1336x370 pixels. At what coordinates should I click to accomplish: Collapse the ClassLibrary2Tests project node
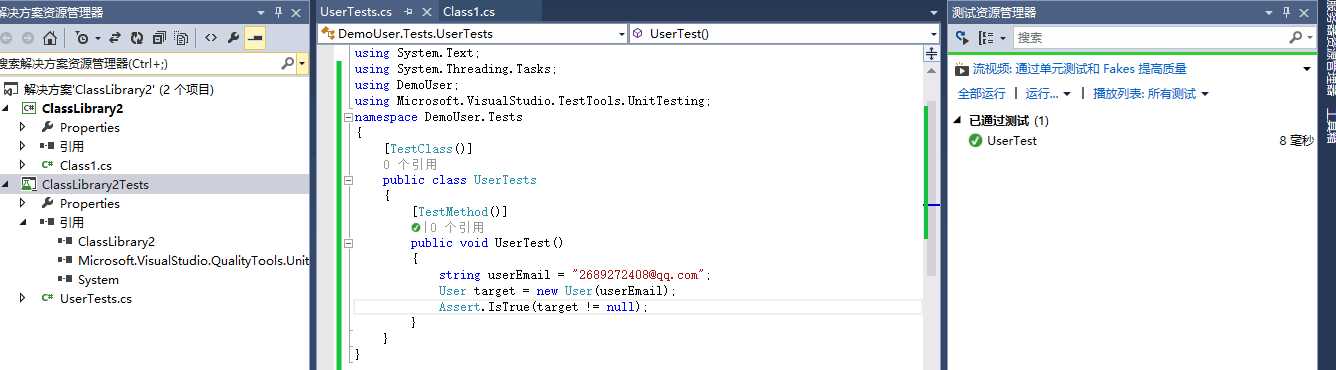point(6,184)
